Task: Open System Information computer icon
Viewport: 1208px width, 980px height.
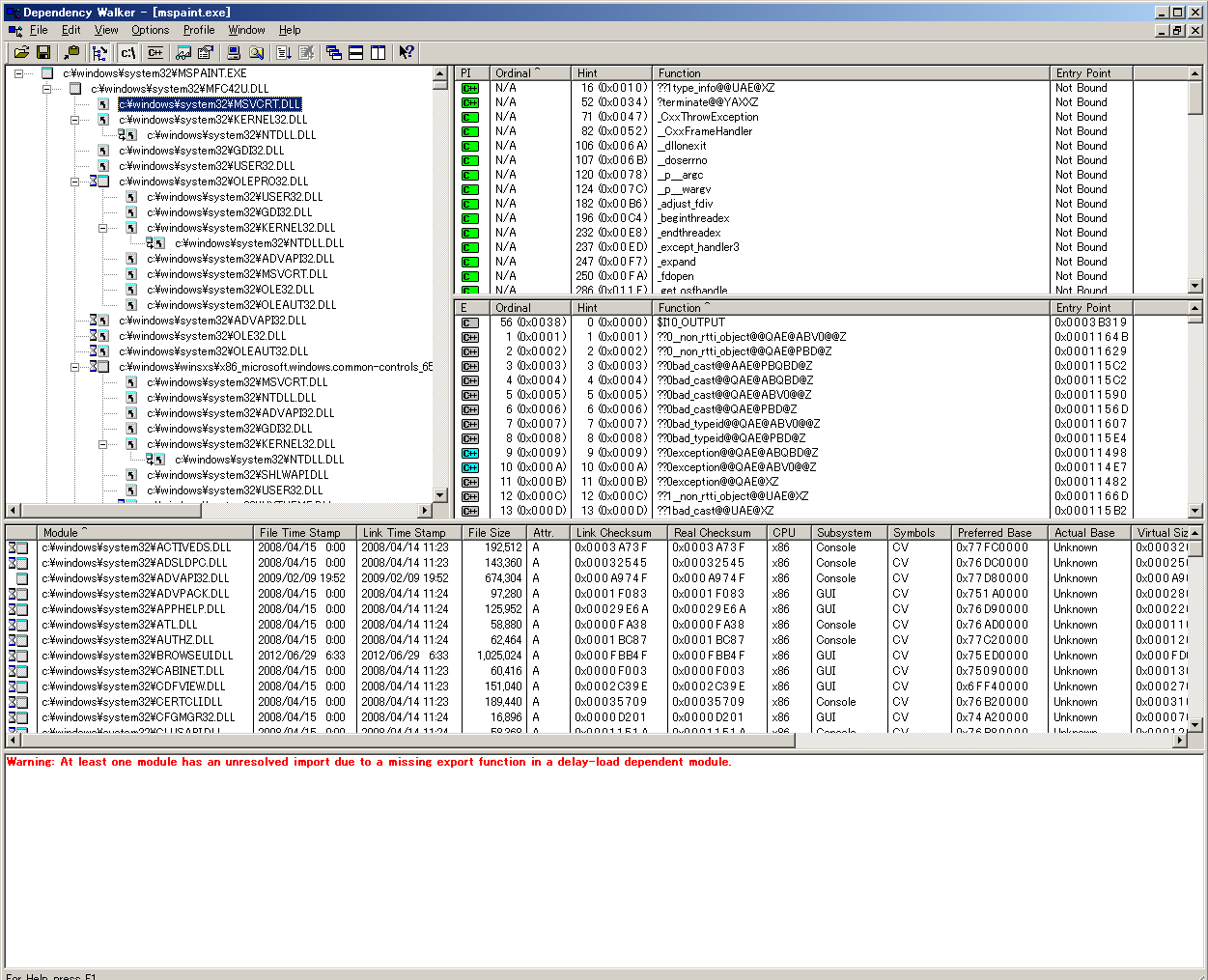Action: tap(234, 53)
